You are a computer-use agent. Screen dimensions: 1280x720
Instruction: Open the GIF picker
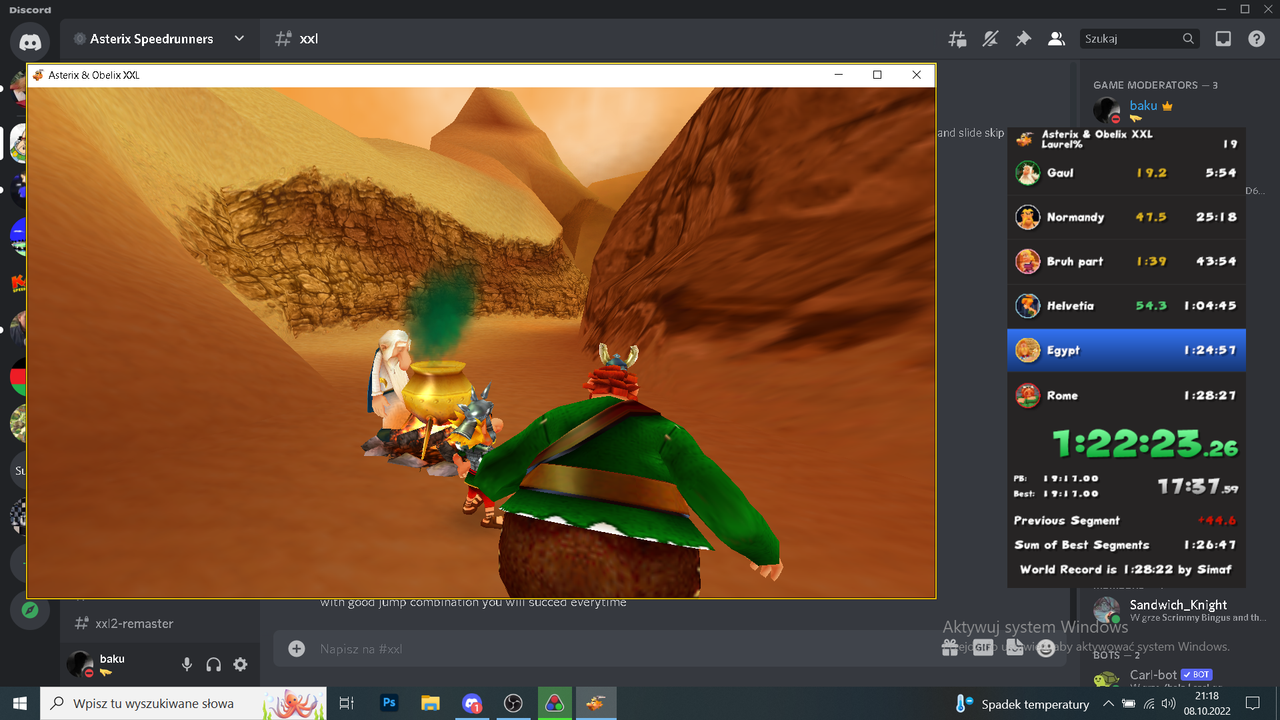pyautogui.click(x=983, y=648)
